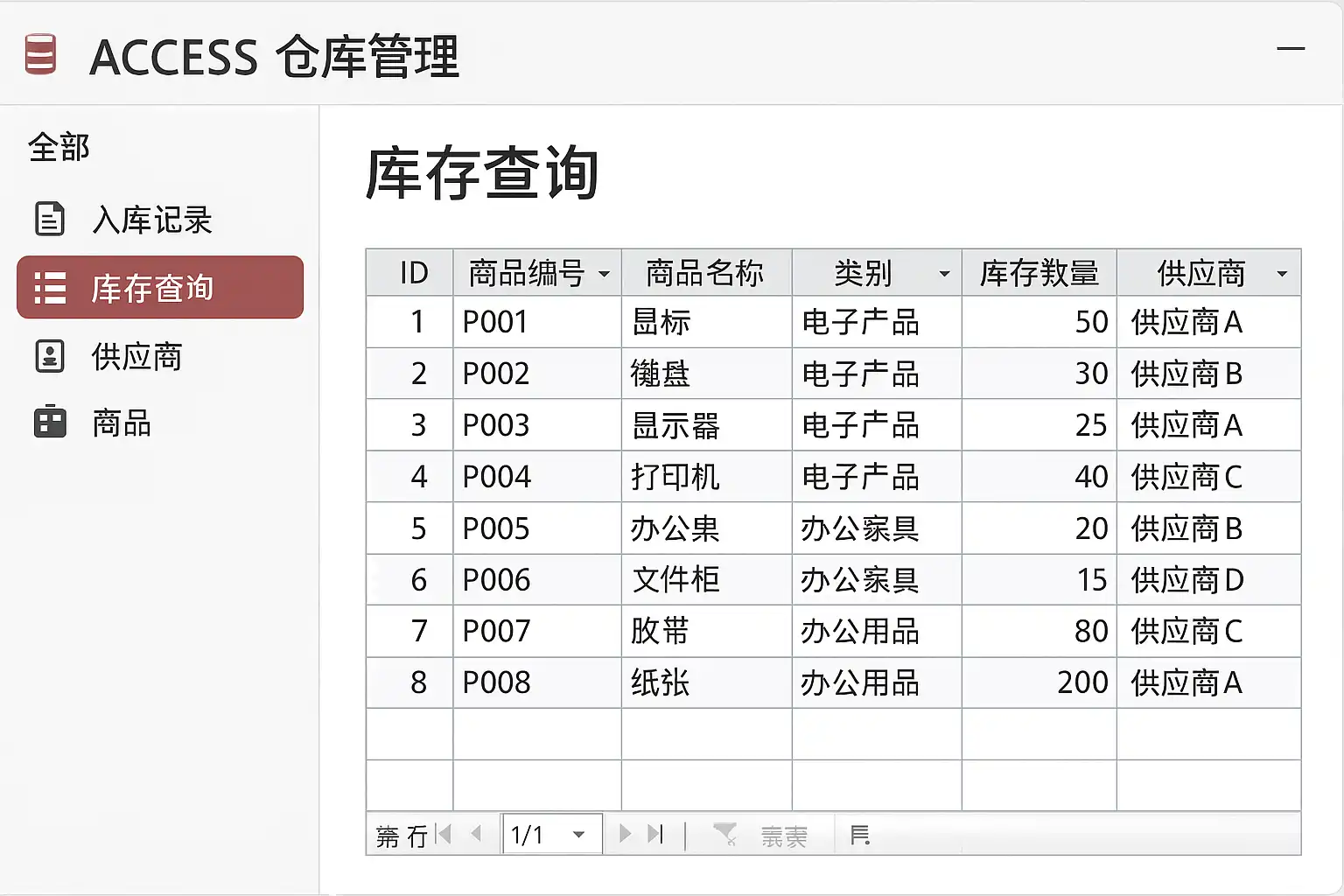Image resolution: width=1344 pixels, height=896 pixels.
Task: Select stock quantity 200
Action: pyautogui.click(x=1082, y=682)
